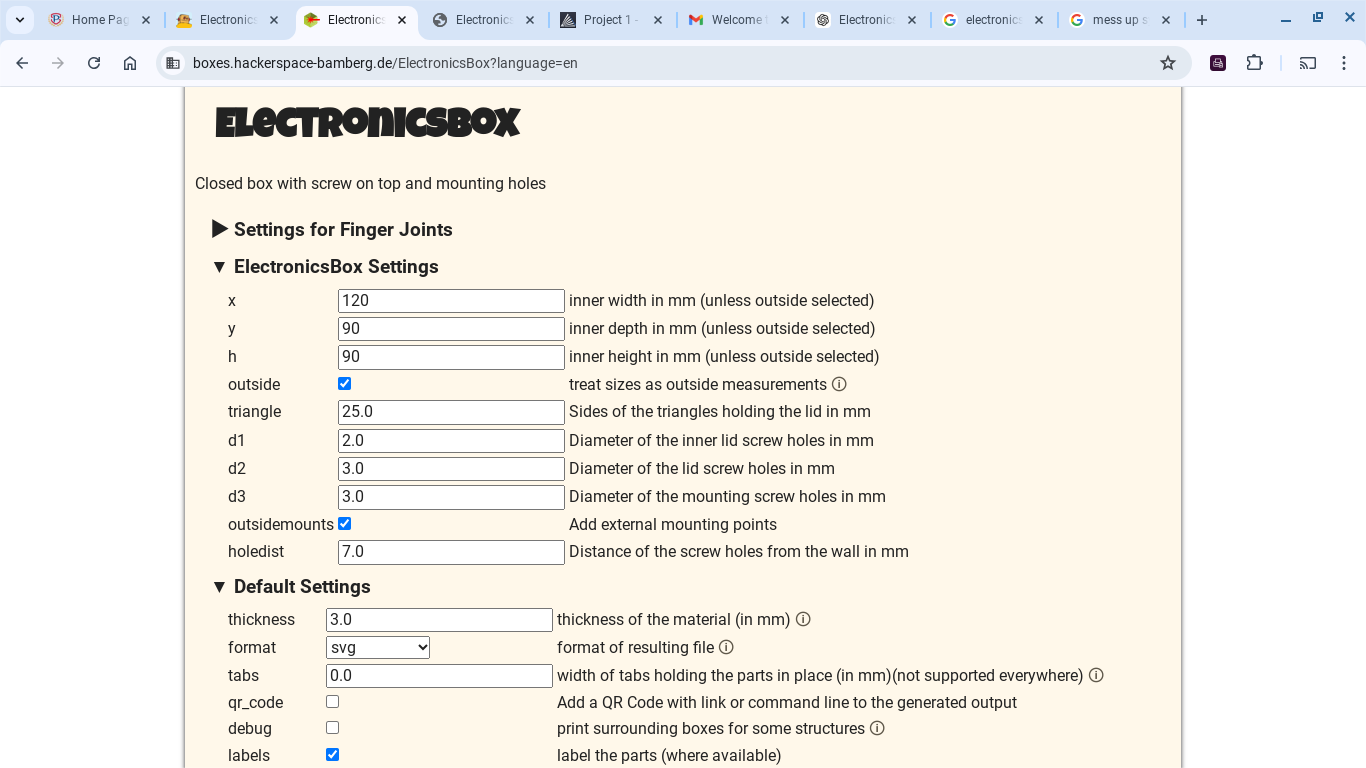
Task: View site information icon in address bar
Action: pyautogui.click(x=173, y=63)
